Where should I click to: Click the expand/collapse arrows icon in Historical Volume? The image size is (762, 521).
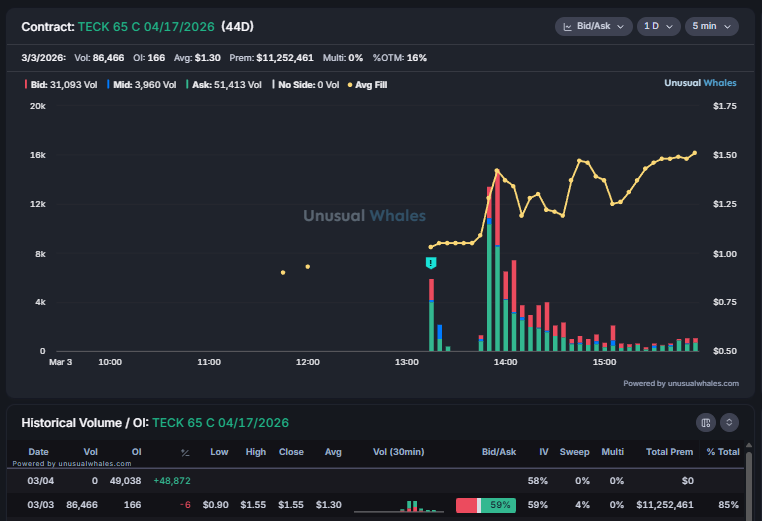point(729,422)
